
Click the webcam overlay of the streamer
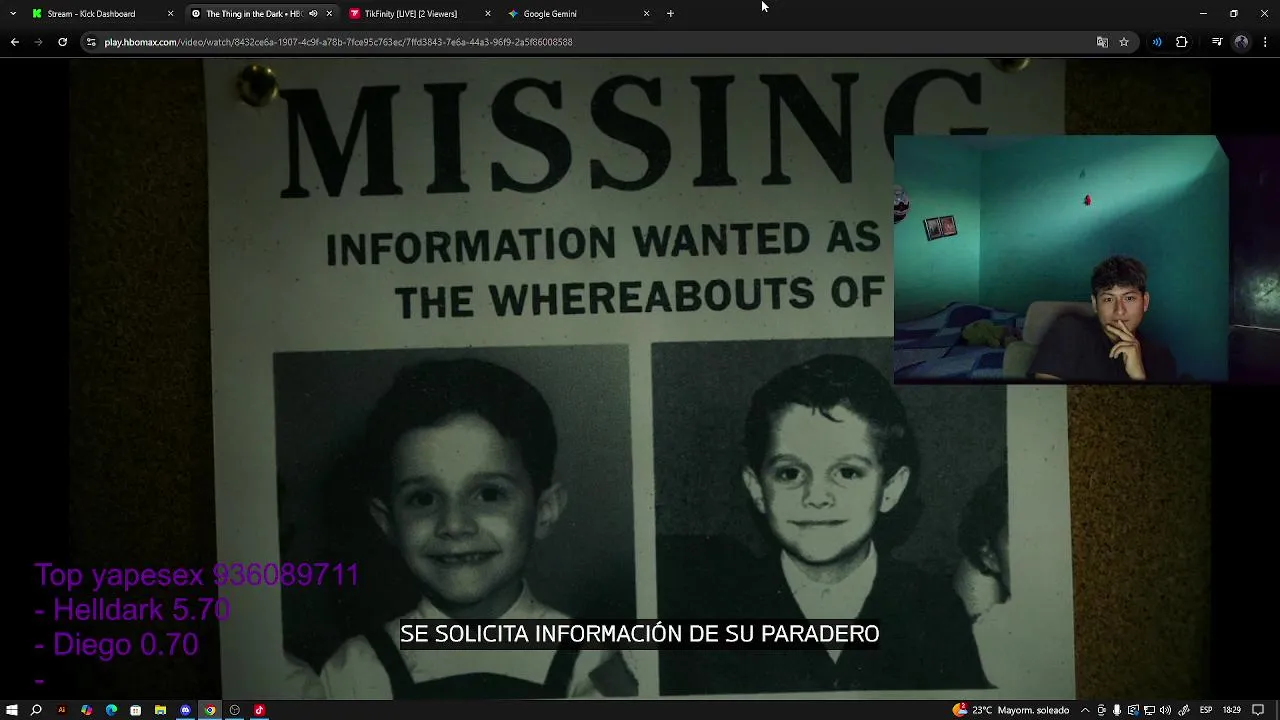(x=1061, y=259)
